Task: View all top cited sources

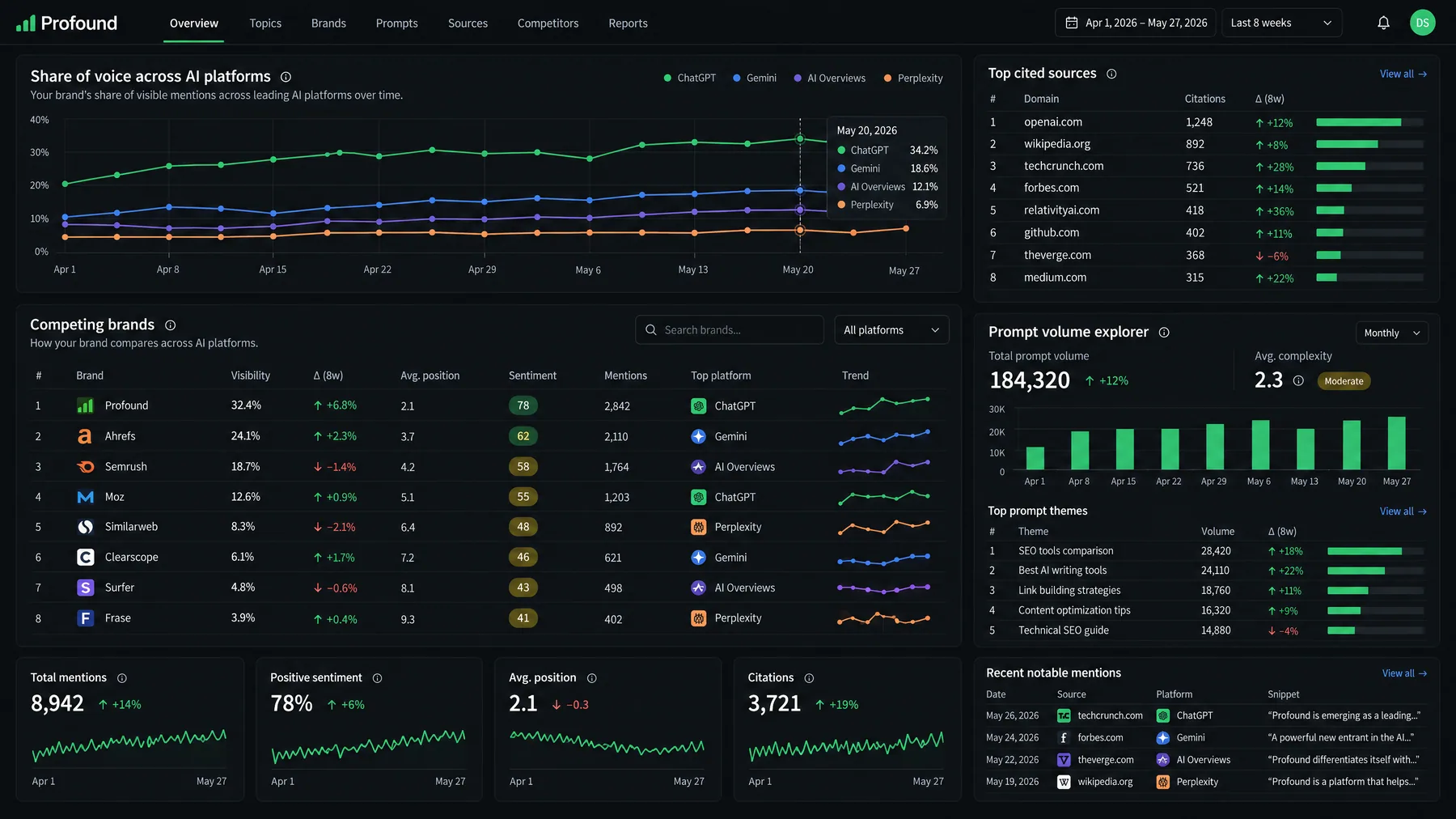Action: [x=1403, y=74]
